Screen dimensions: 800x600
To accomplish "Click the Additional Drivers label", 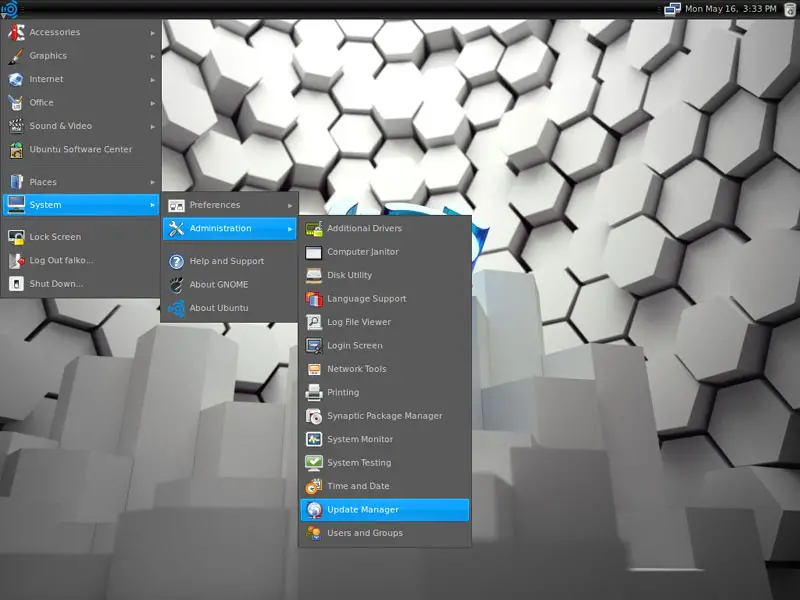I will click(364, 229).
